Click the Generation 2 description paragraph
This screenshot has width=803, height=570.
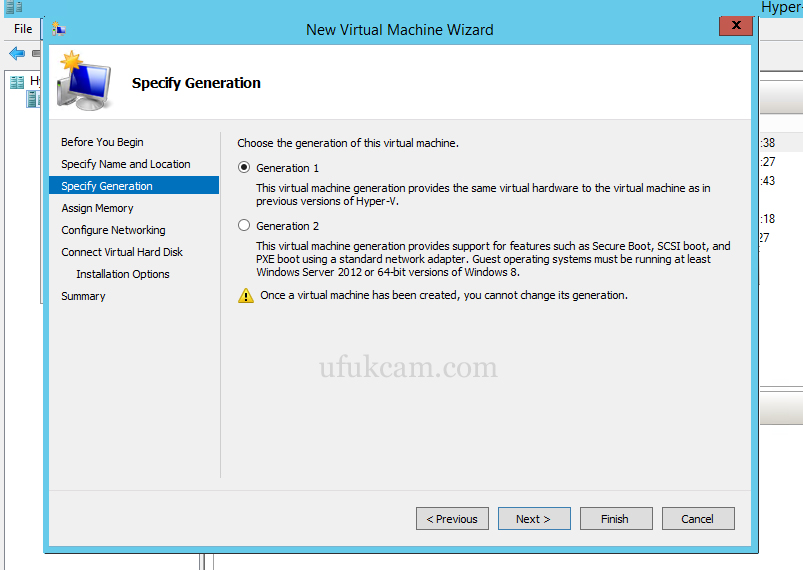click(493, 259)
